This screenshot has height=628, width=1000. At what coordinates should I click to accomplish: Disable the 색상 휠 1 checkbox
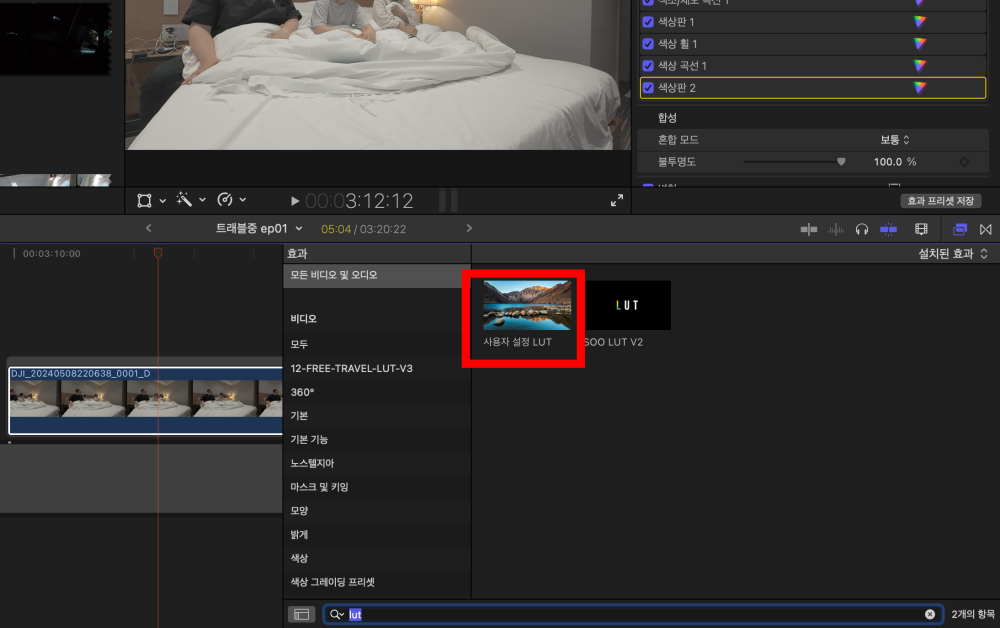tap(648, 44)
